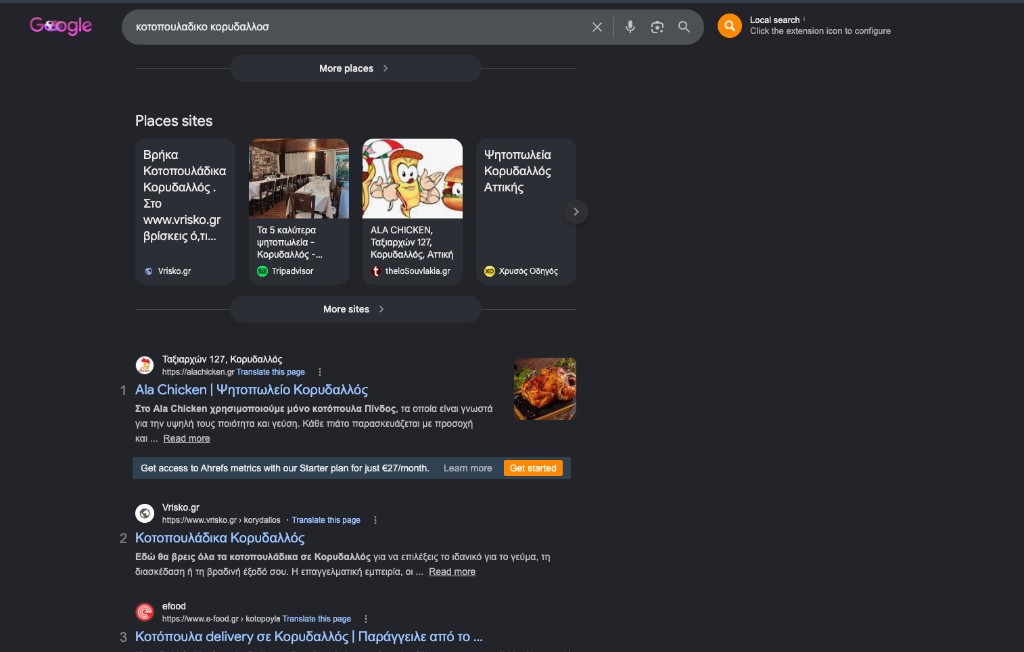Open Ala Chicken | Ψητοπωλείο Κορυδαλλός result
The height and width of the screenshot is (652, 1024).
pos(251,390)
